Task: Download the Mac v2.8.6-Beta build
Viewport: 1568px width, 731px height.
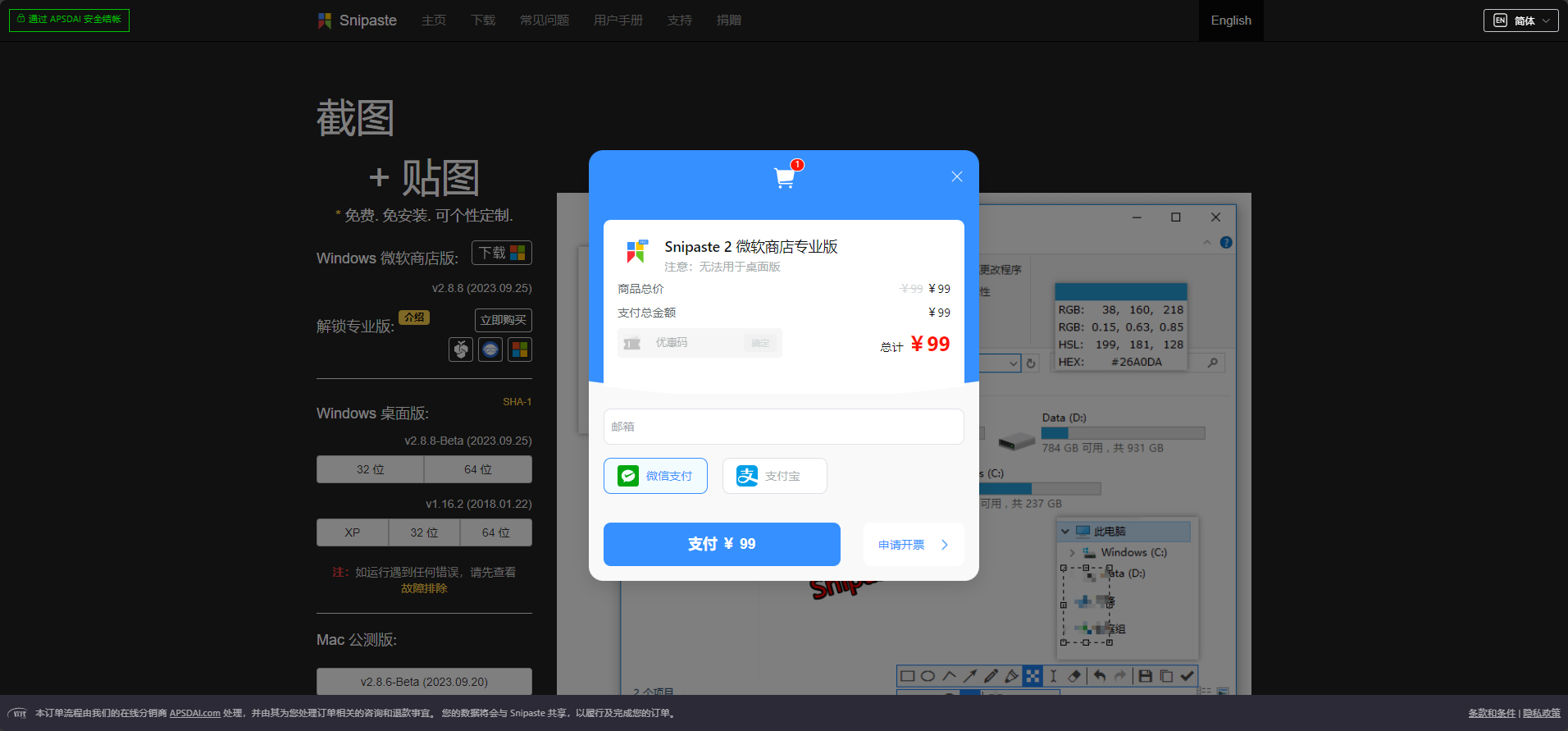Action: pos(424,682)
